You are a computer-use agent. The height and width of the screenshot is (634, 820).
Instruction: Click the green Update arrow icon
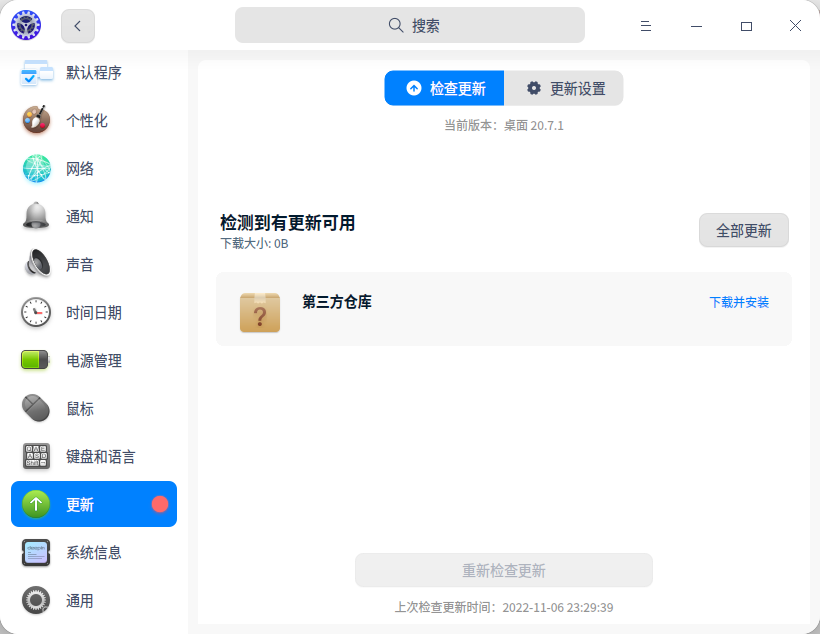(x=36, y=504)
